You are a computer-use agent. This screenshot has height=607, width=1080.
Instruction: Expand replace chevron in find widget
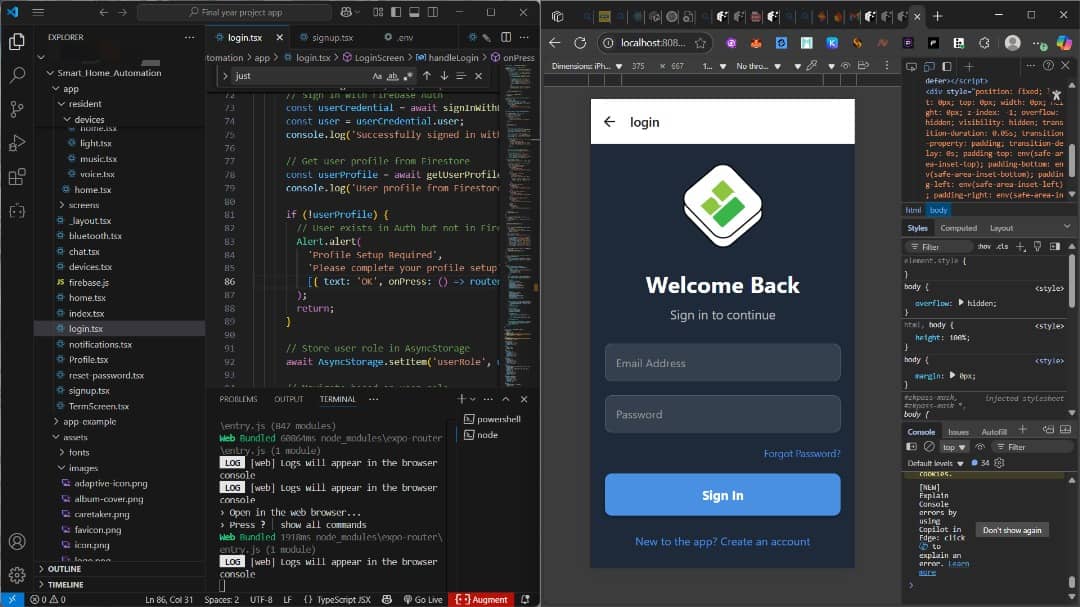(225, 76)
